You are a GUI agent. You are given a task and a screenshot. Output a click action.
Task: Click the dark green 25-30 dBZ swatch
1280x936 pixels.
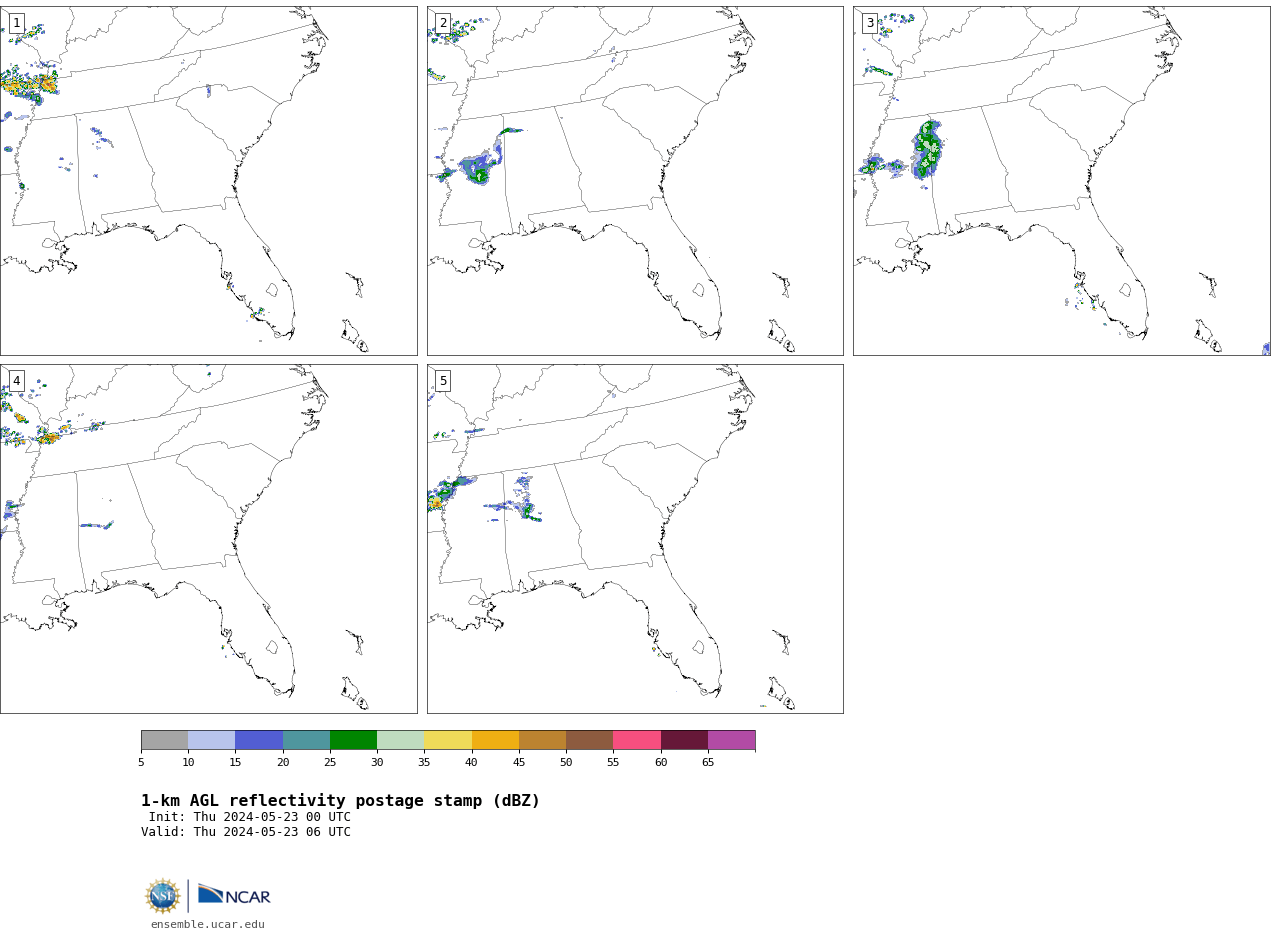[353, 740]
